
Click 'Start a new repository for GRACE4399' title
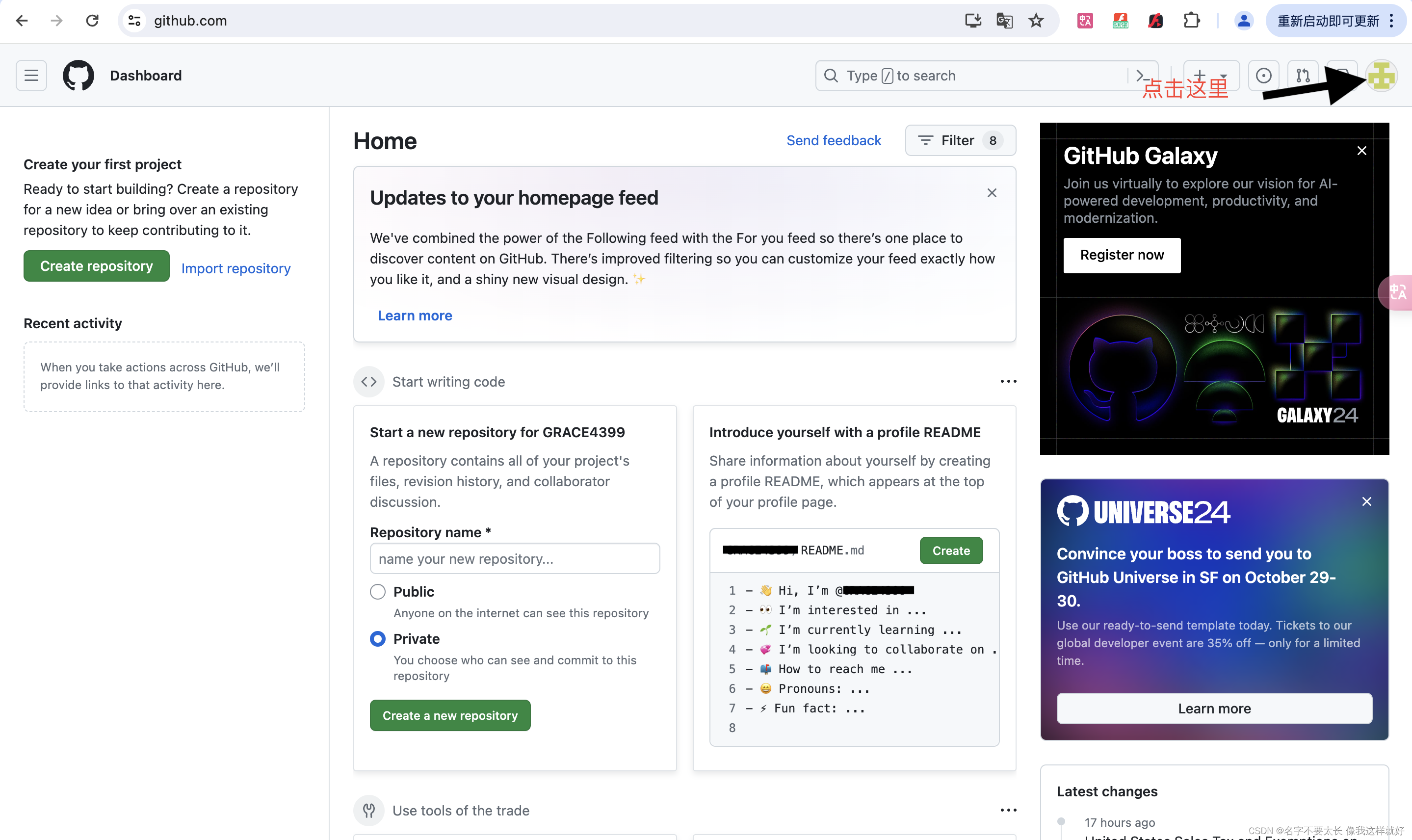point(497,432)
